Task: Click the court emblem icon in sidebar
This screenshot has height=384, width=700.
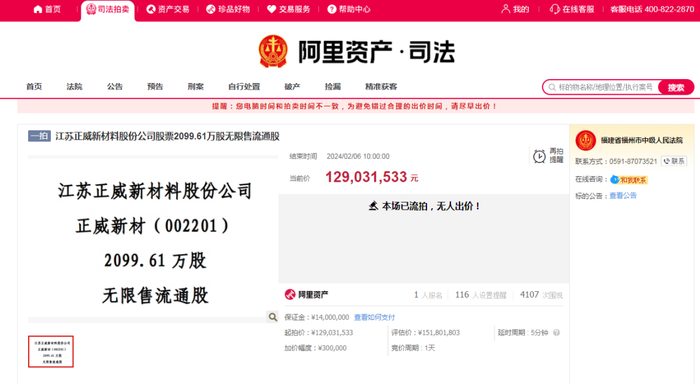Action: (x=586, y=141)
